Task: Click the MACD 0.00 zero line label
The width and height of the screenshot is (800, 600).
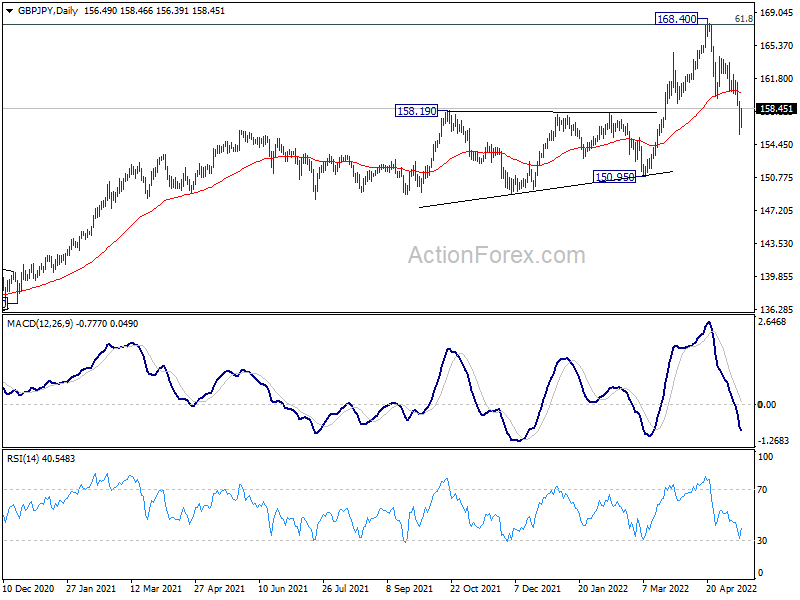Action: tap(767, 405)
